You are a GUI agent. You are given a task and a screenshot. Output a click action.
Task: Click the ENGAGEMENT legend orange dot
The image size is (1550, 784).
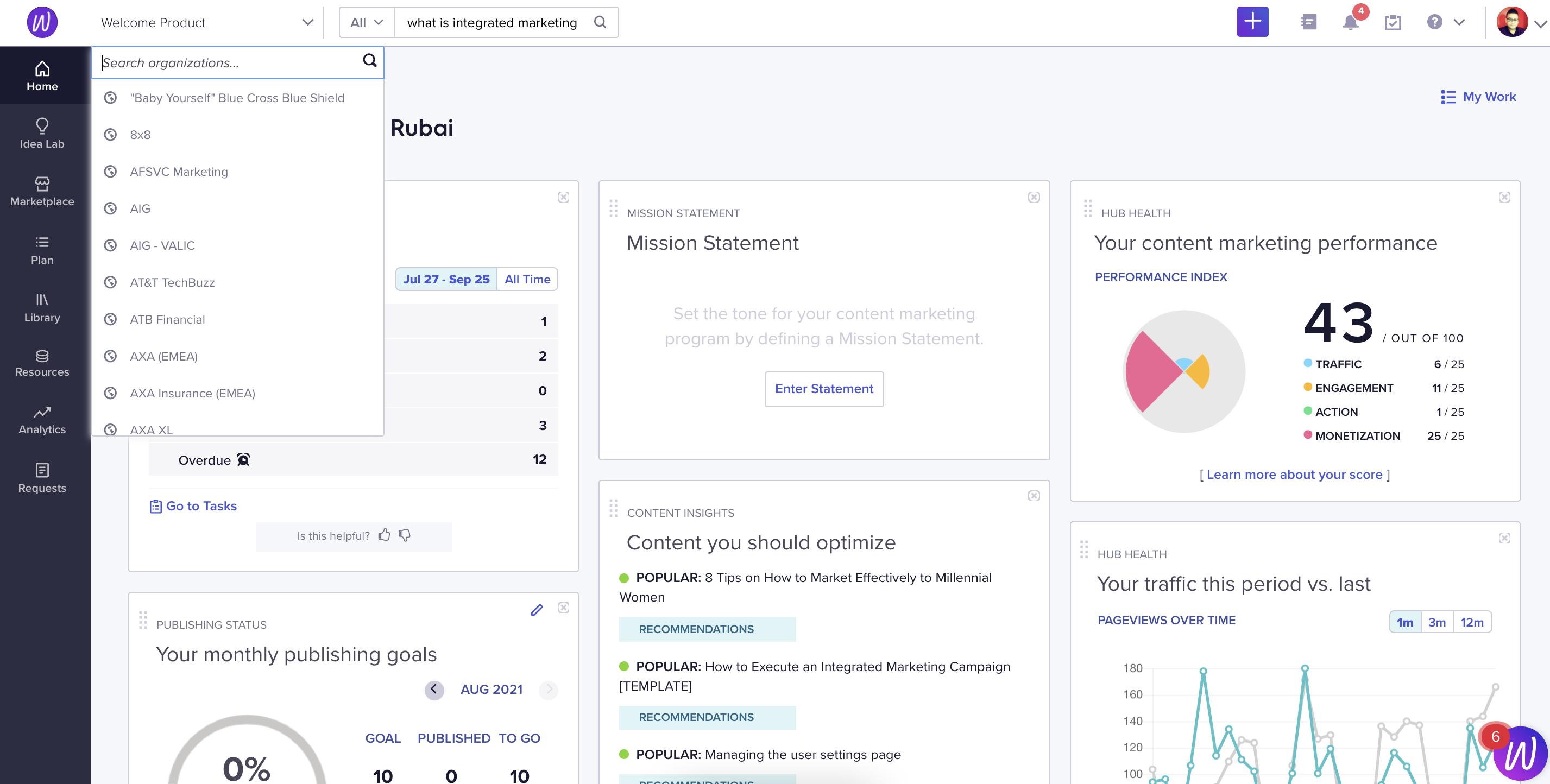1308,387
